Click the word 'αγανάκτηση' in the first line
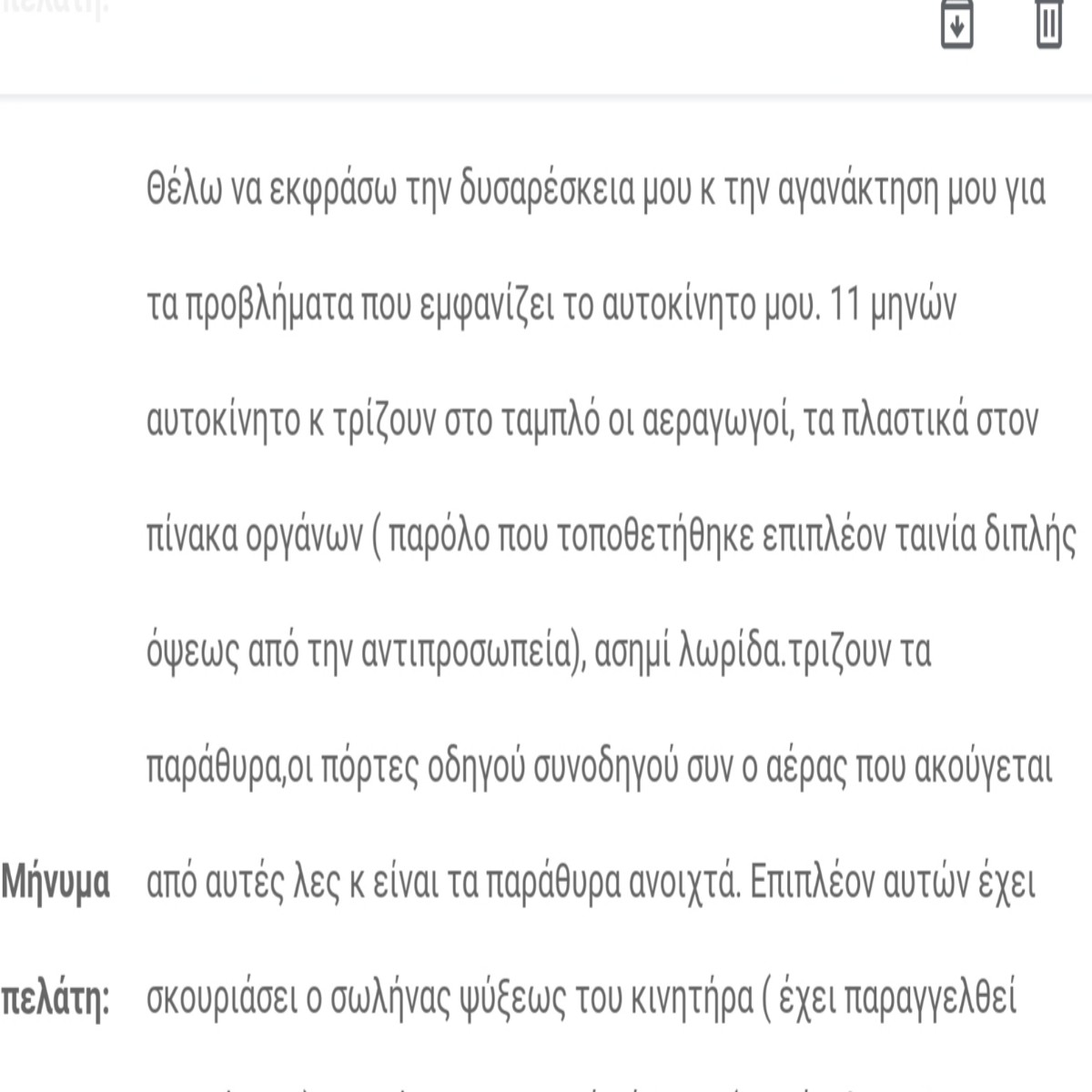This screenshot has height=1092, width=1092. (845, 191)
